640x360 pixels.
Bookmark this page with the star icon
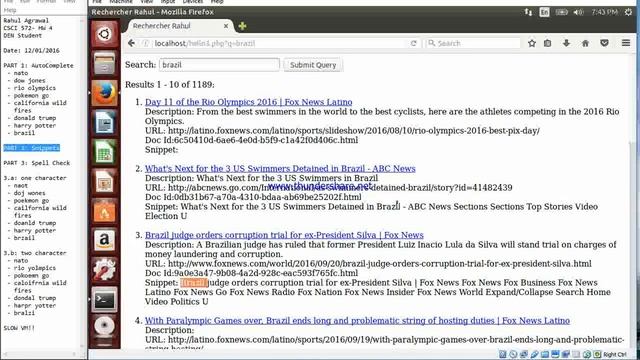(x=531, y=43)
